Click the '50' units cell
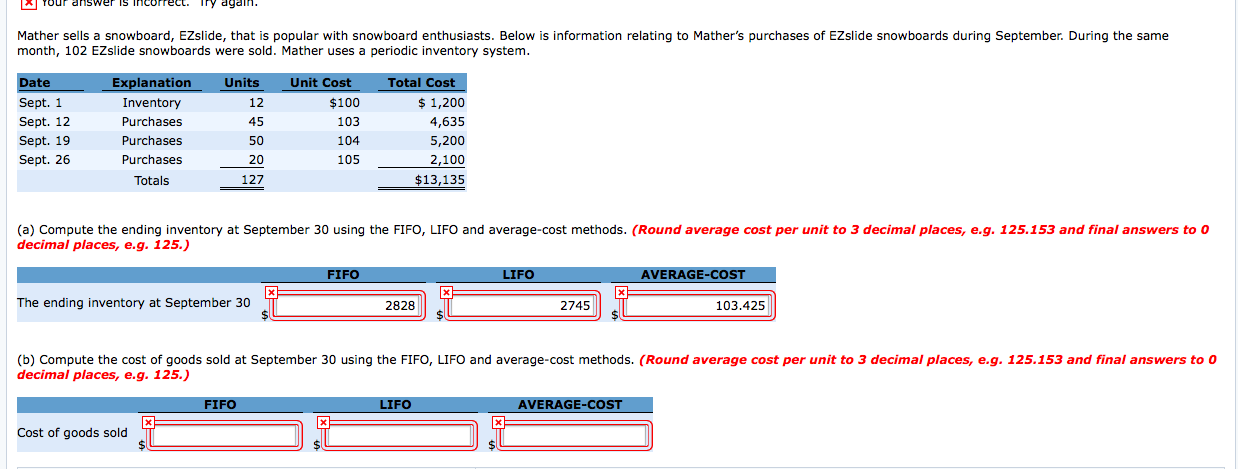Screen dimensions: 1238x469 [x=256, y=141]
